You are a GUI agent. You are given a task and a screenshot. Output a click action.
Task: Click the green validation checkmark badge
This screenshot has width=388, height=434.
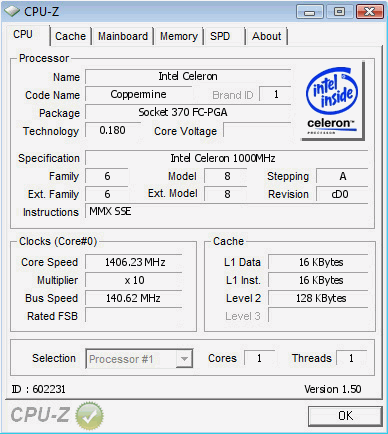[89, 415]
